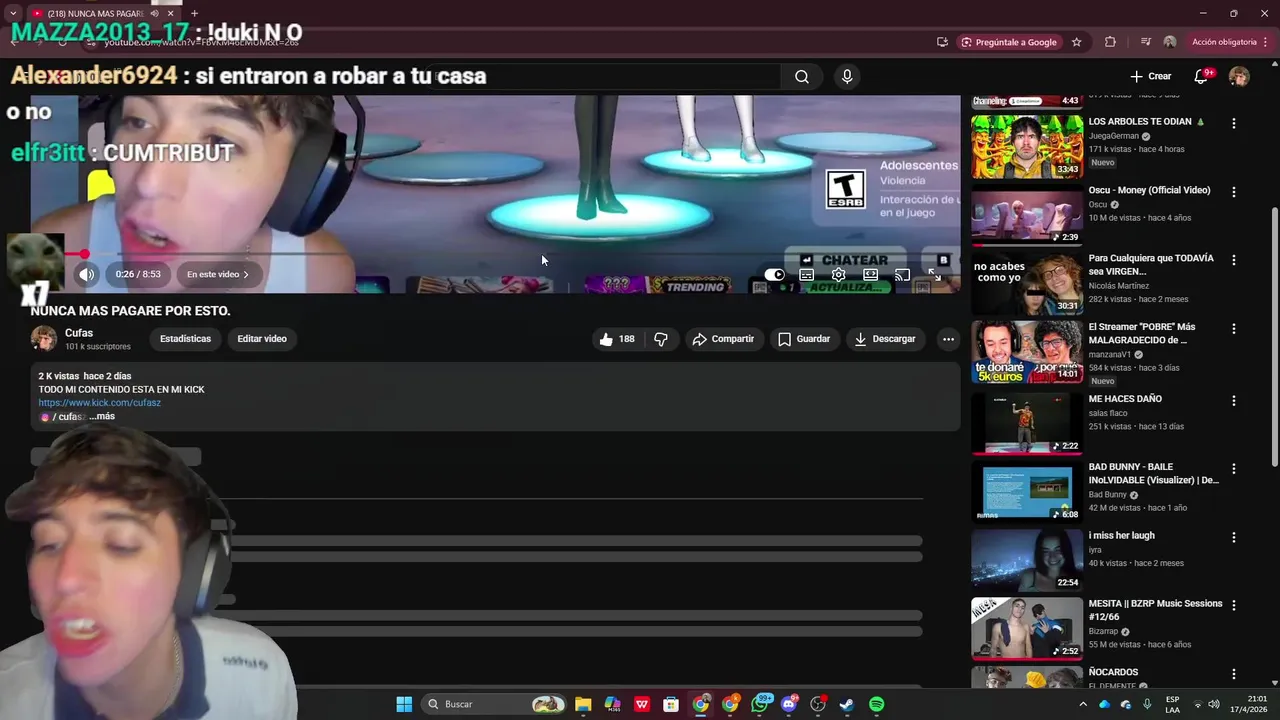Click the channel name 'Cufas'

pos(79,333)
